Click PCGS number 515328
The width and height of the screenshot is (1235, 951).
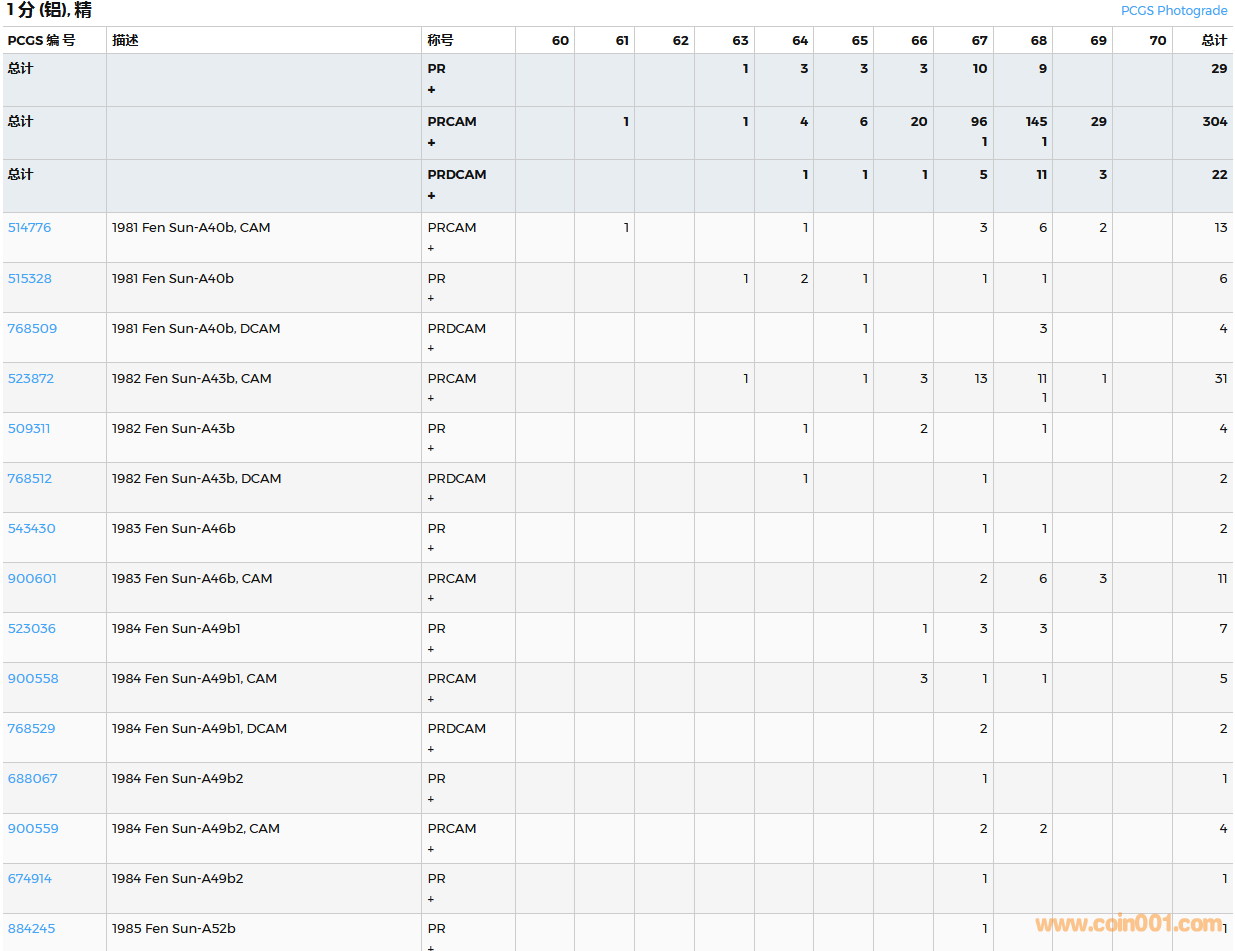(x=29, y=279)
